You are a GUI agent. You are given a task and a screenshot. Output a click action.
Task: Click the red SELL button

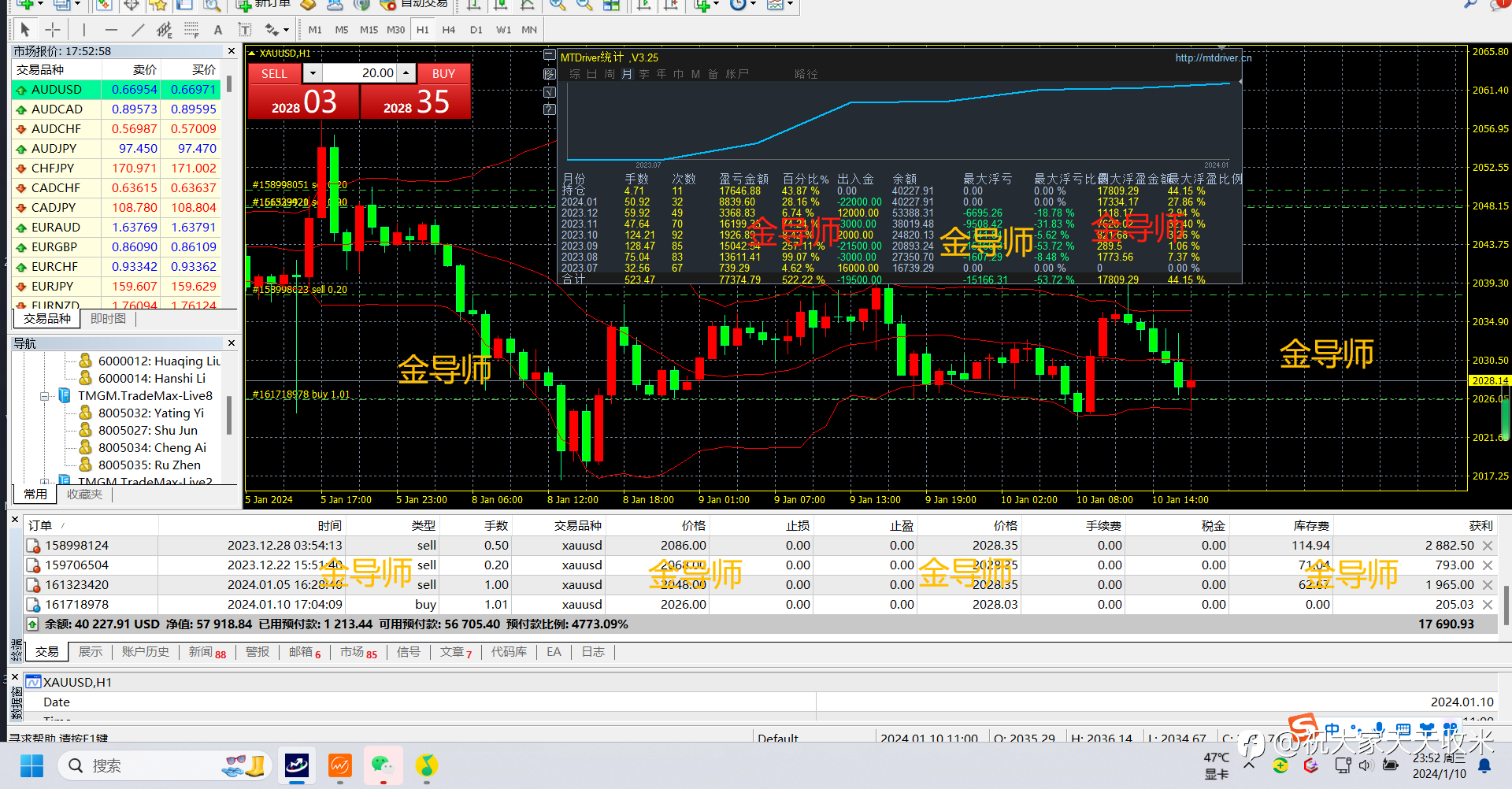point(274,73)
